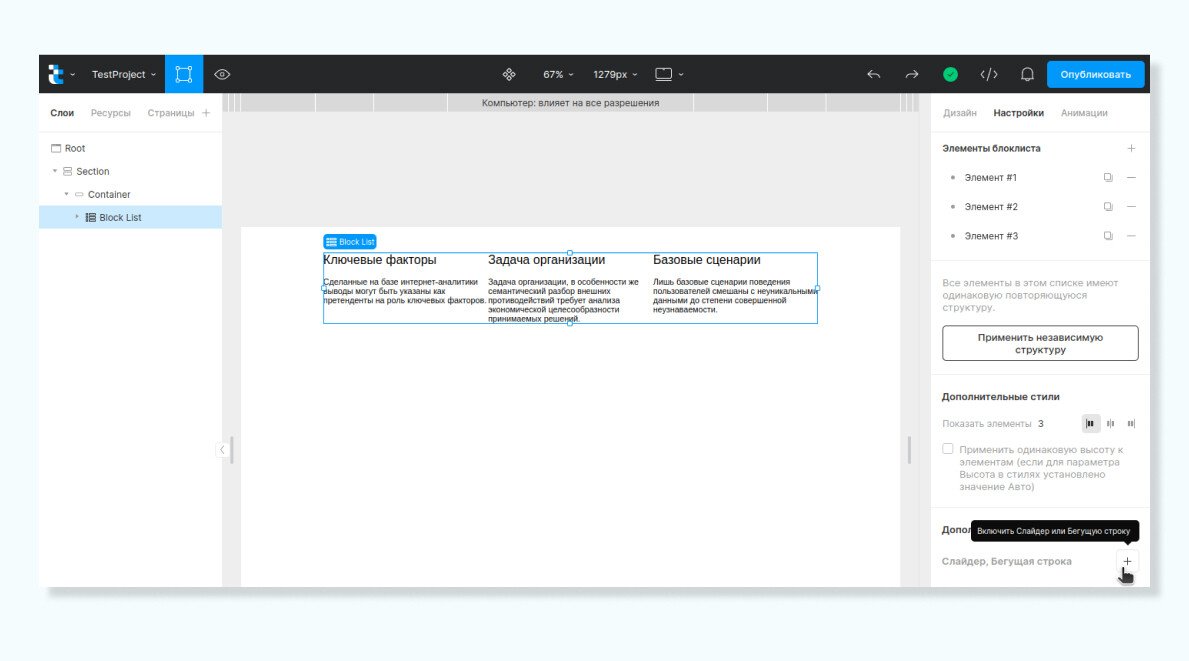Open the Настройки tab
Screen dimensions: 1189x661
1018,113
